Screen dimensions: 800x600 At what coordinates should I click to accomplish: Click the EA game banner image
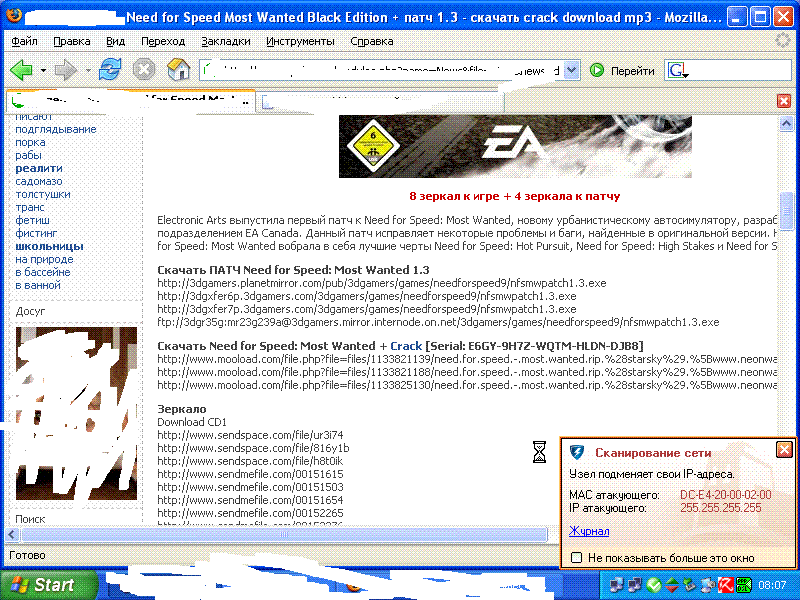[515, 146]
